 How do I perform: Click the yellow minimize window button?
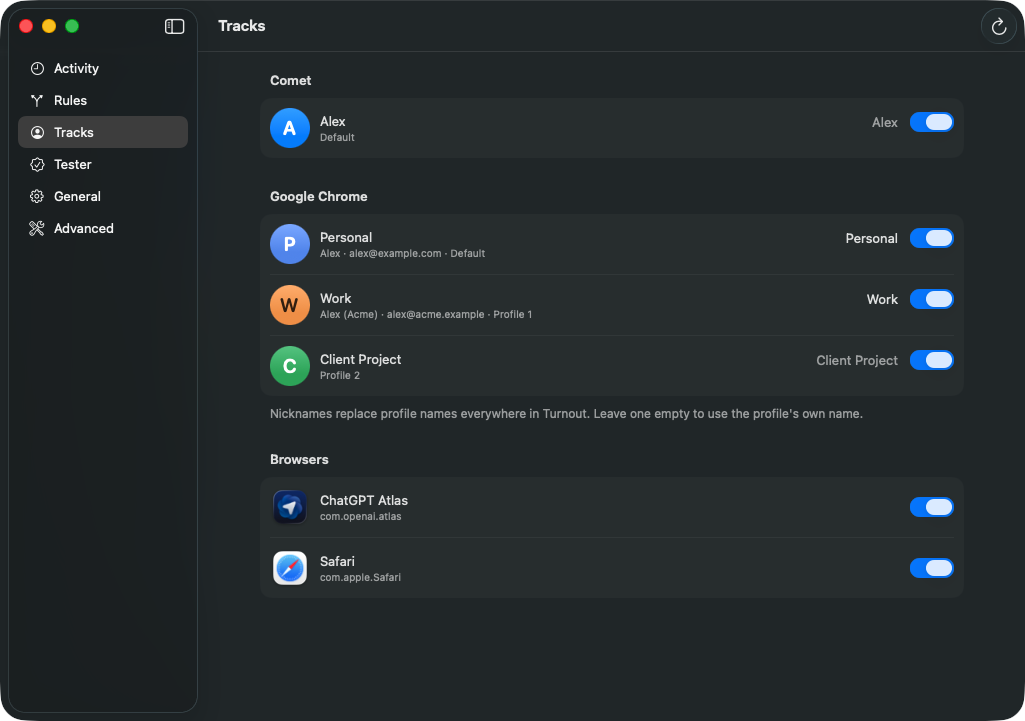tap(49, 26)
